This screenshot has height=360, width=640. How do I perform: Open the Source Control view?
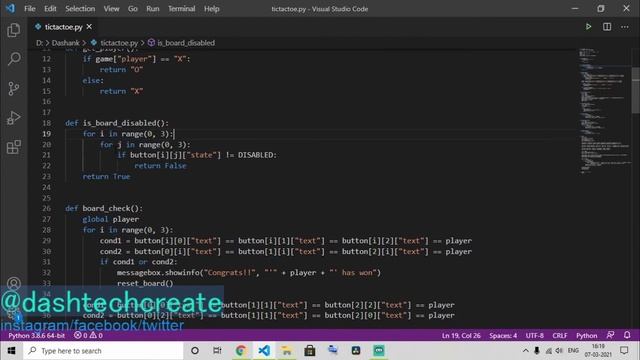(13, 88)
